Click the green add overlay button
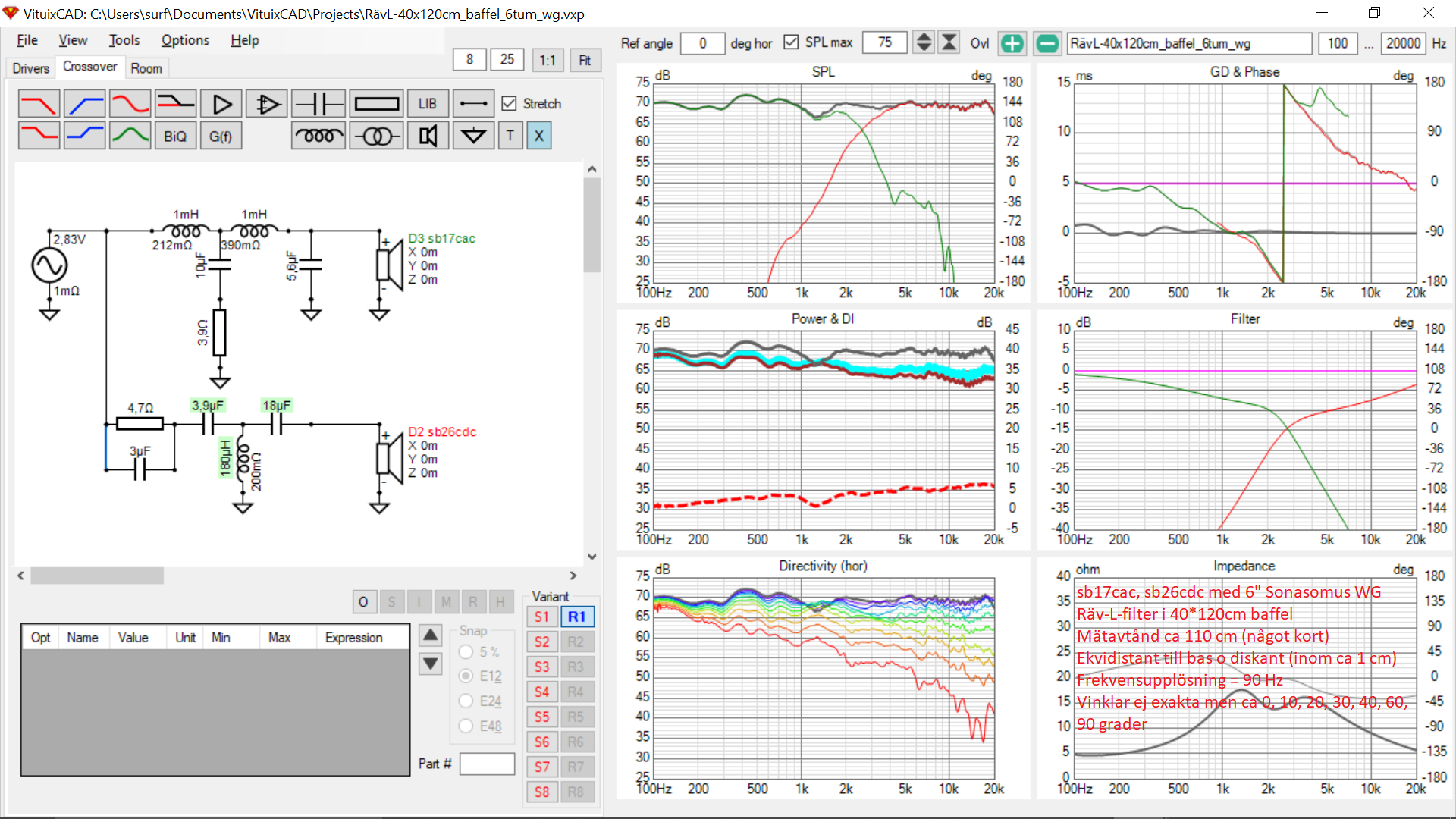This screenshot has height=819, width=1456. (x=1012, y=43)
